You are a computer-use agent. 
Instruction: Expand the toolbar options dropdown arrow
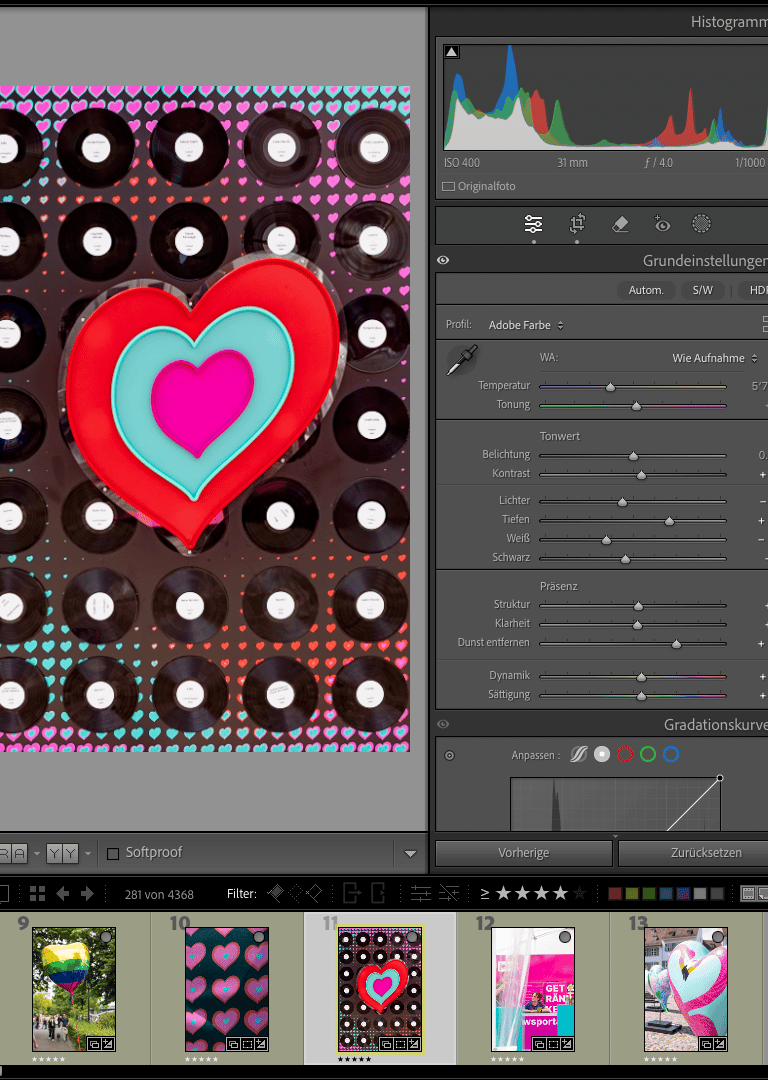(410, 854)
